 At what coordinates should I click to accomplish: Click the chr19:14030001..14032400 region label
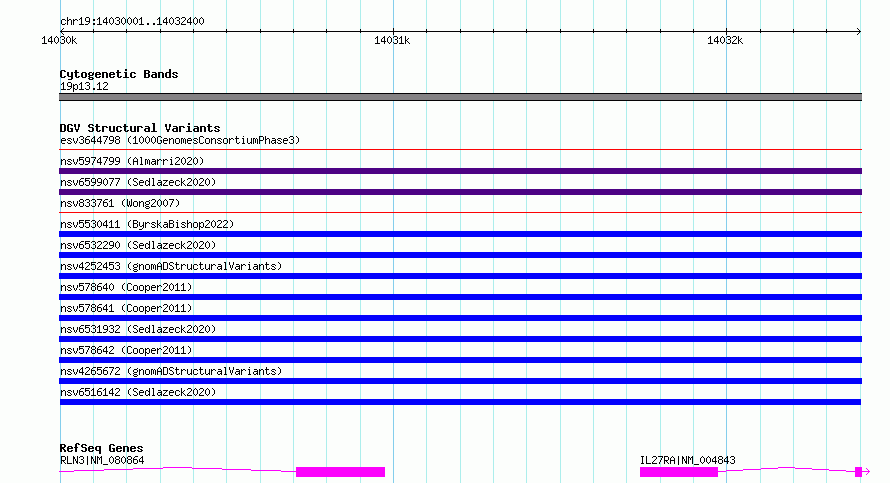tap(132, 21)
